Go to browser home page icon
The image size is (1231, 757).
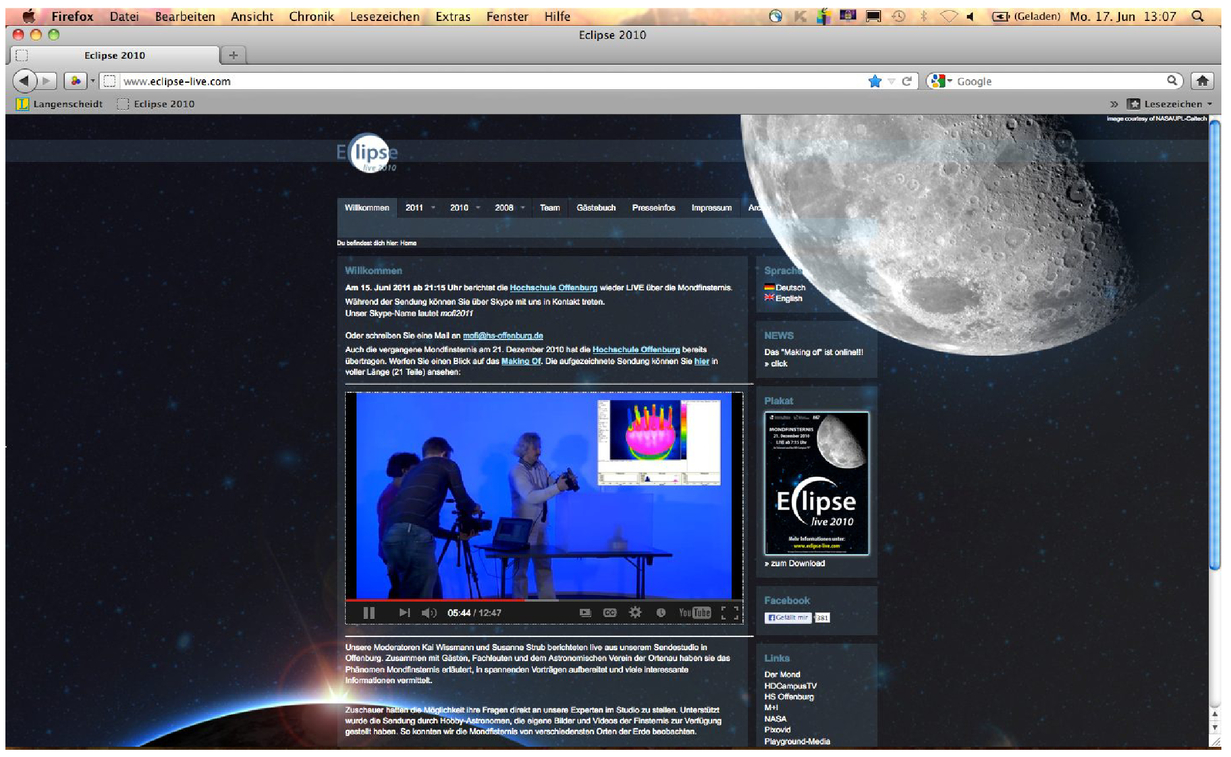pos(1201,81)
